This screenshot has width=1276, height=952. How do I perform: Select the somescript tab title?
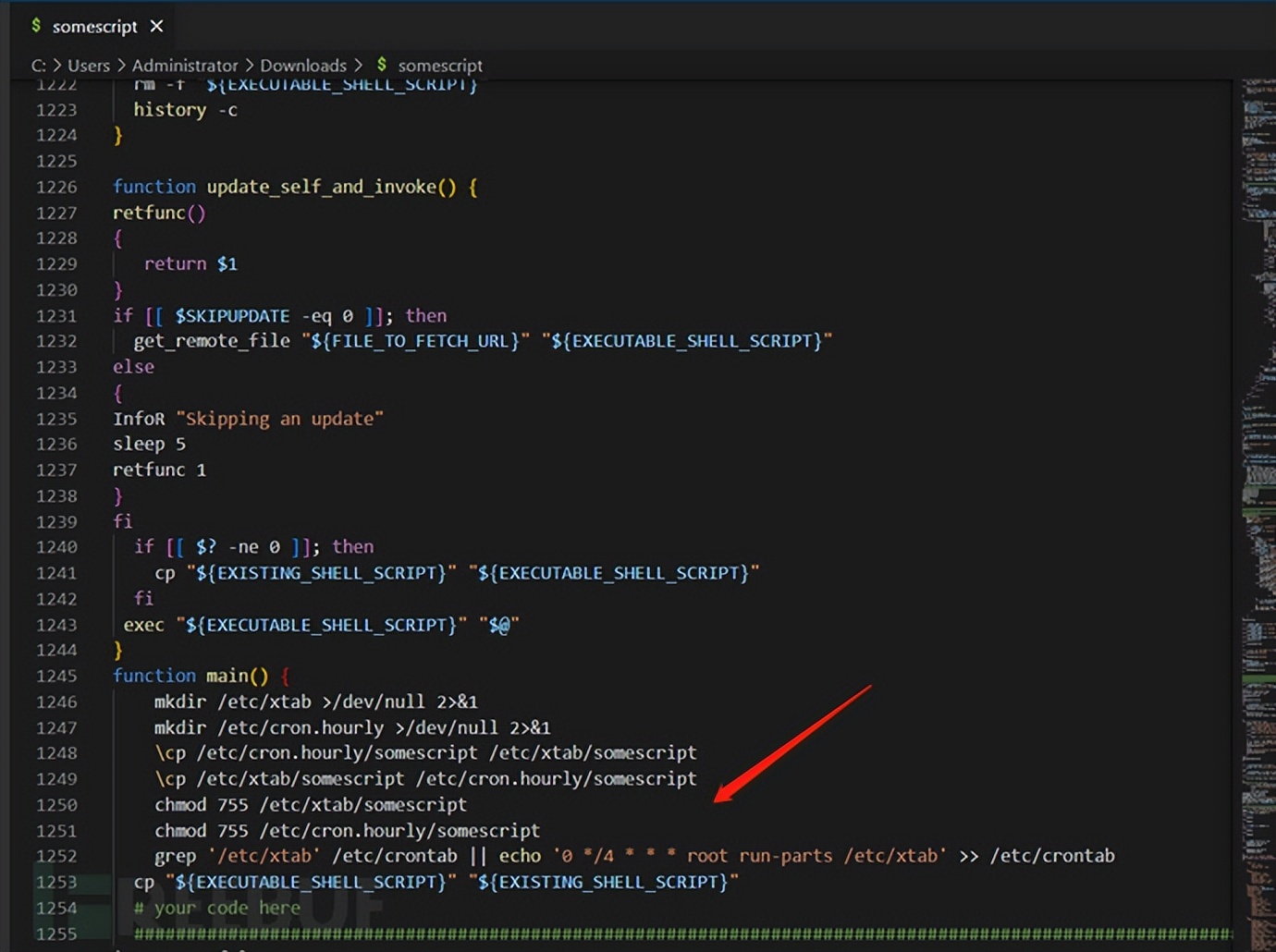(x=94, y=27)
